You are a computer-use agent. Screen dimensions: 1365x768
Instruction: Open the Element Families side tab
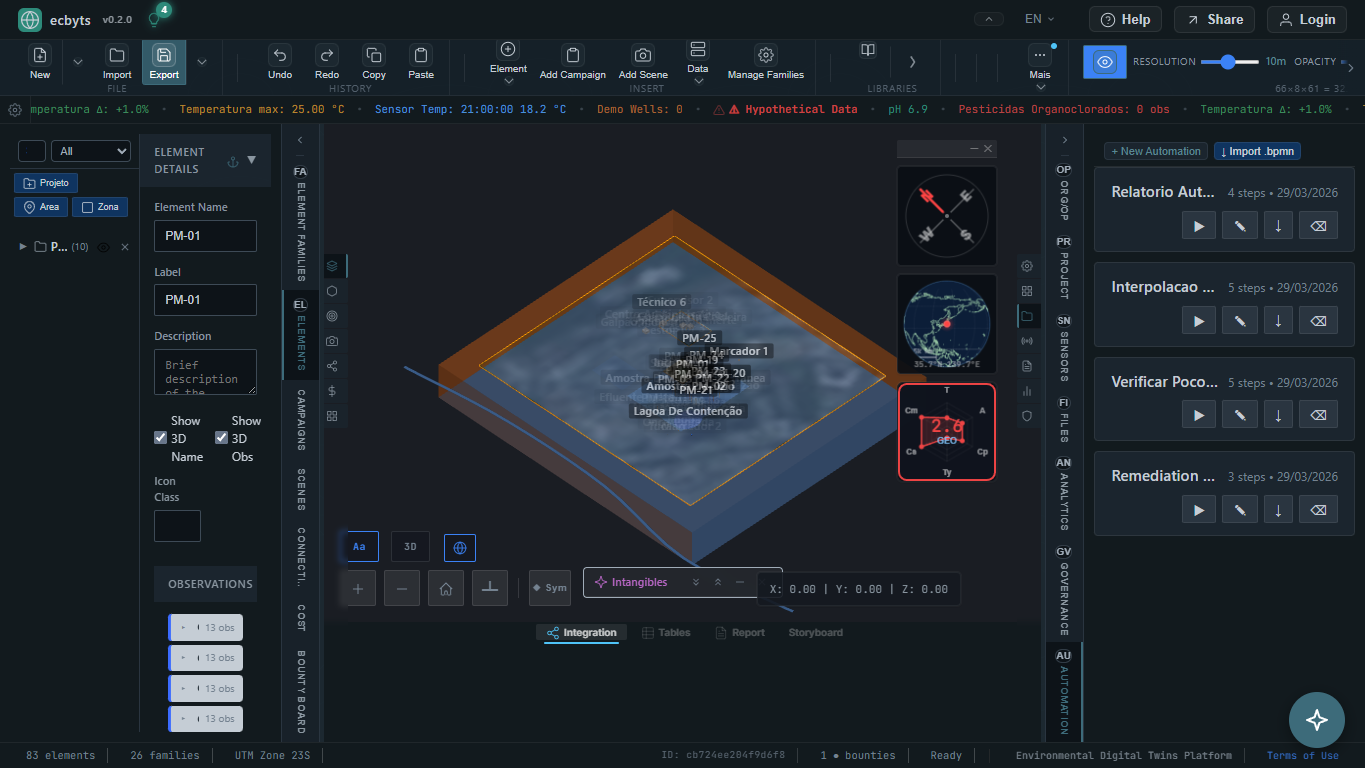coord(300,224)
